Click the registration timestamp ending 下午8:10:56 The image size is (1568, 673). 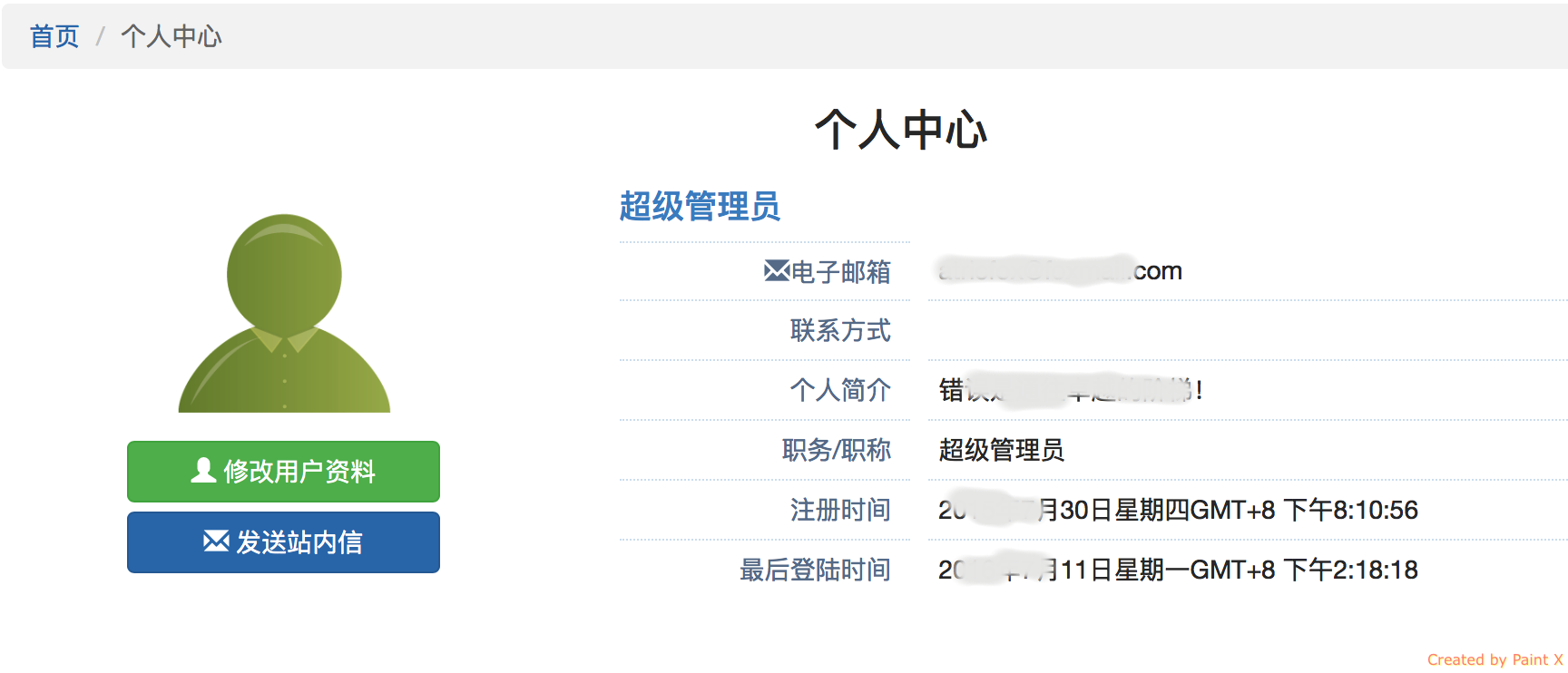[x=1178, y=510]
